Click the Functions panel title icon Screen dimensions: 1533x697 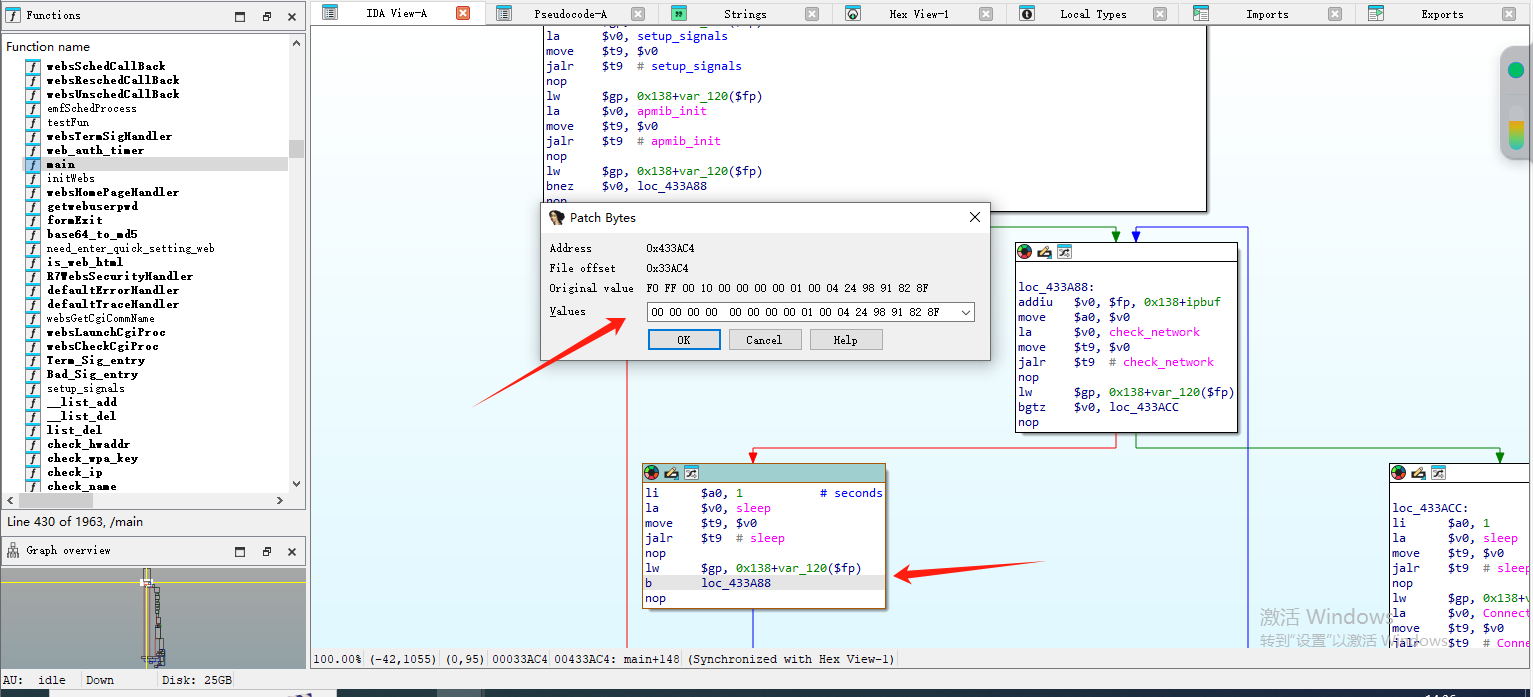coord(14,15)
